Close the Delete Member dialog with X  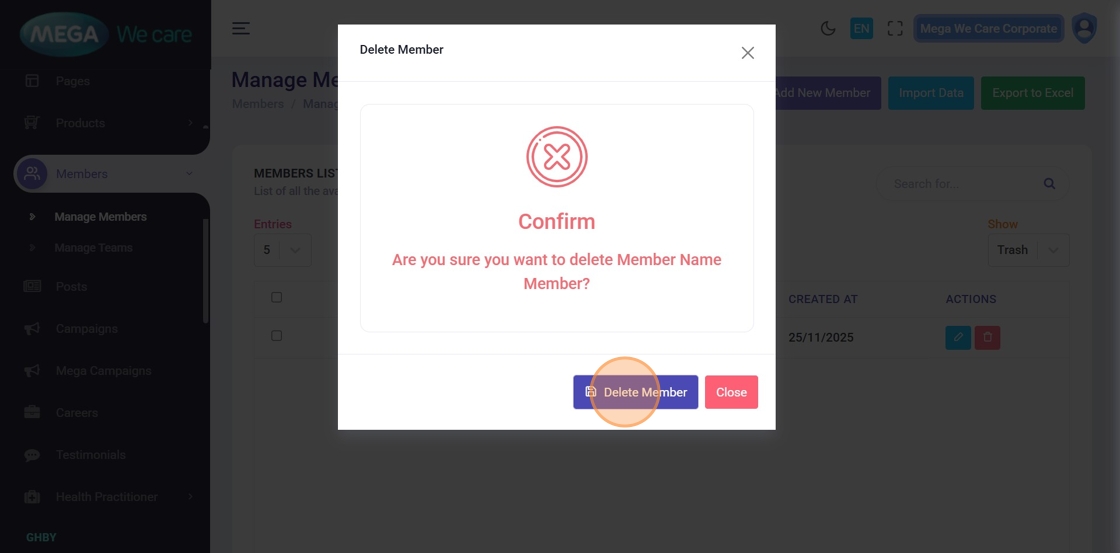(x=747, y=53)
